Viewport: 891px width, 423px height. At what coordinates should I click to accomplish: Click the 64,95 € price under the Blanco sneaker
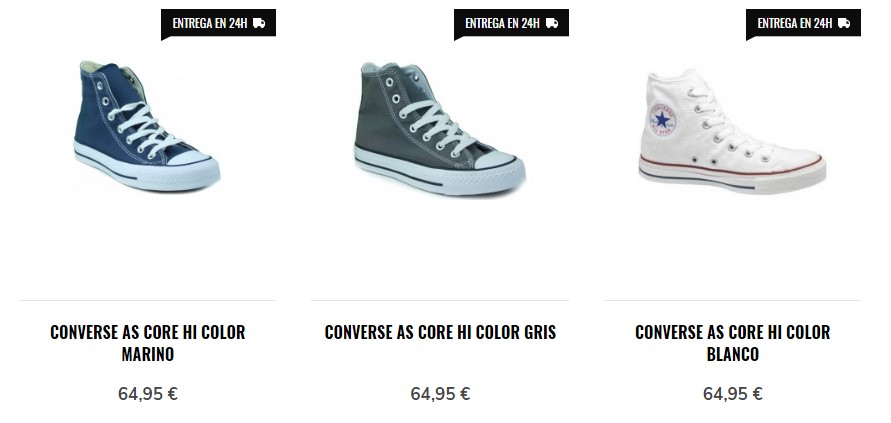(732, 393)
